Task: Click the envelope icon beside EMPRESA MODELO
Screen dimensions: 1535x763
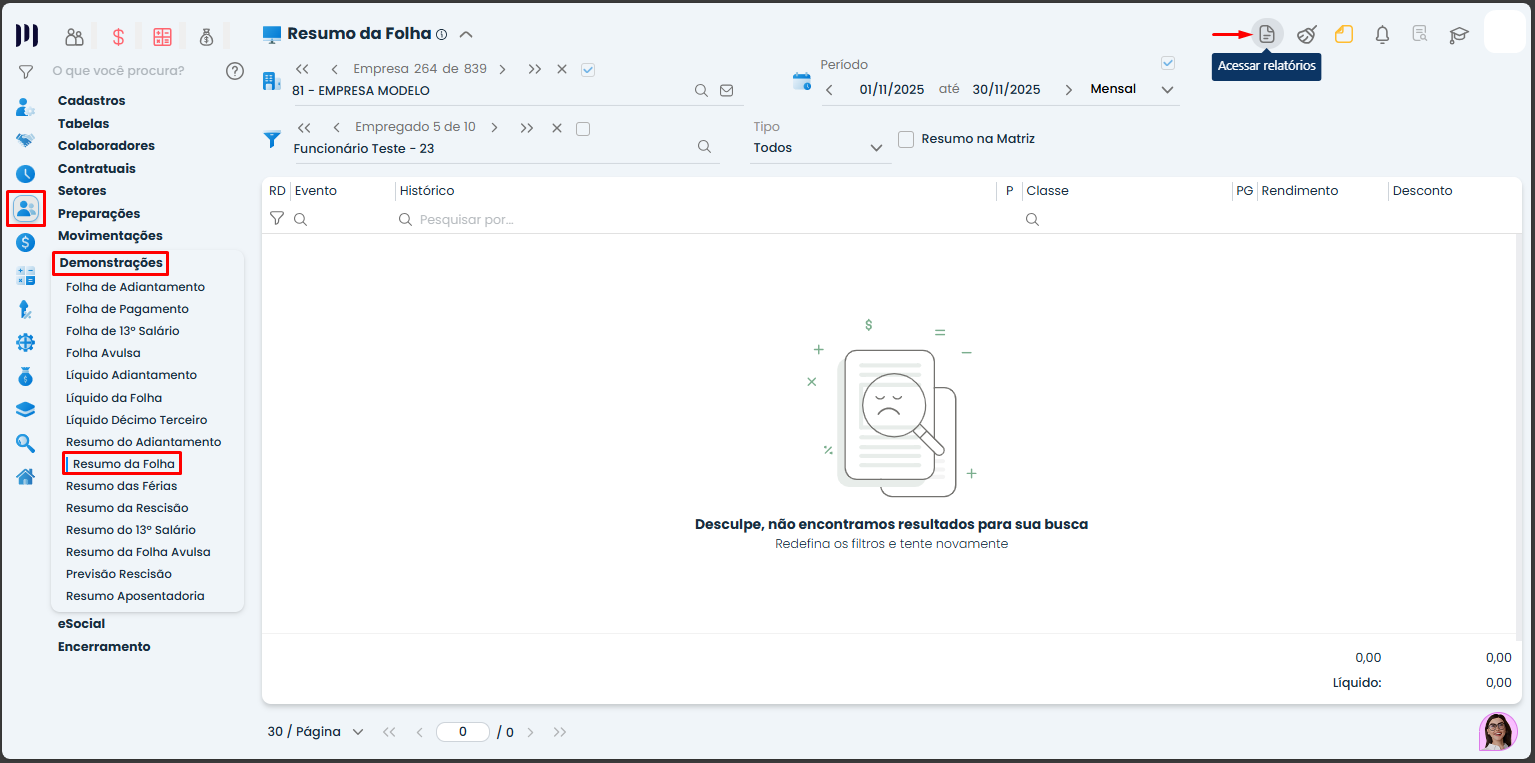Action: (727, 91)
